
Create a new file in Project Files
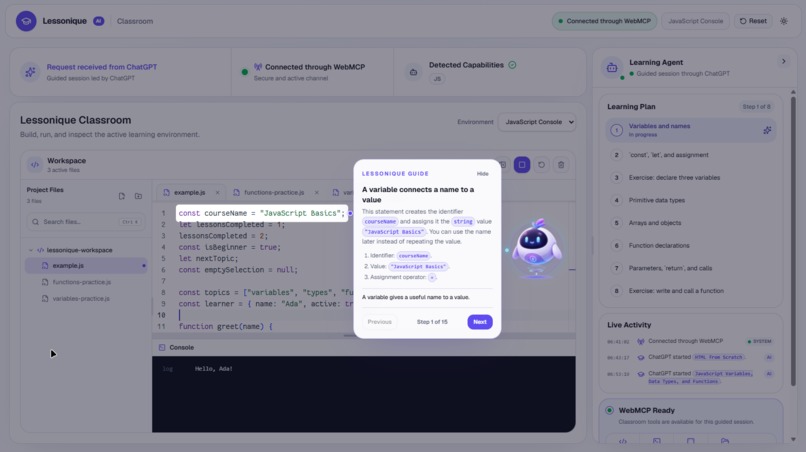point(122,196)
